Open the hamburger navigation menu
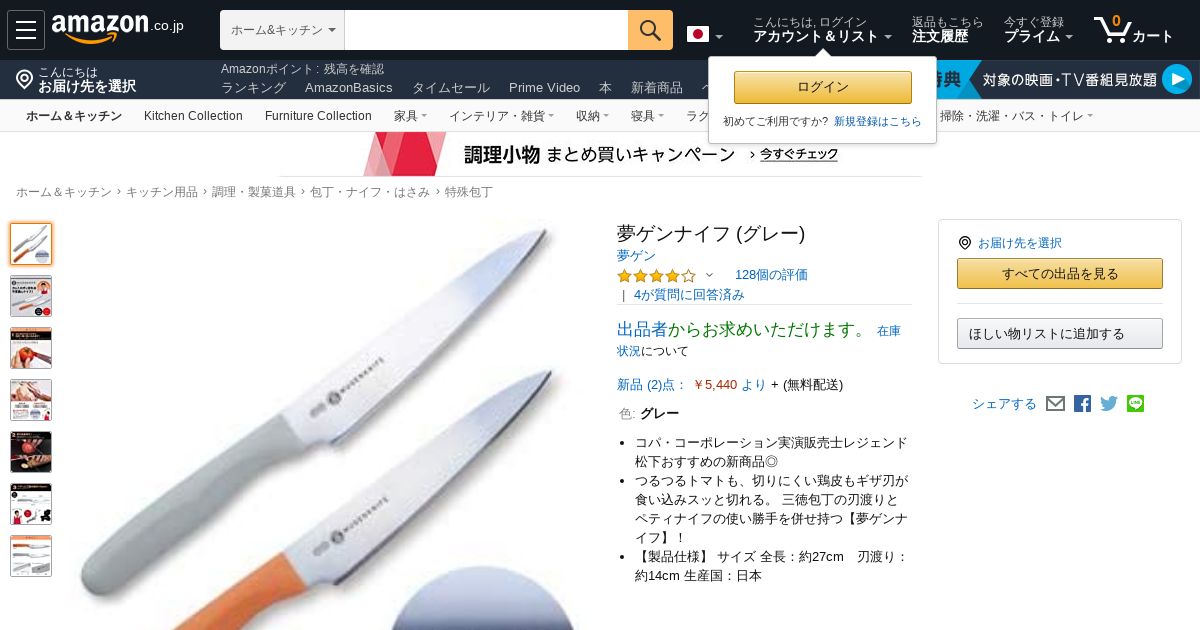Screen dimensions: 1200x630 [26, 30]
